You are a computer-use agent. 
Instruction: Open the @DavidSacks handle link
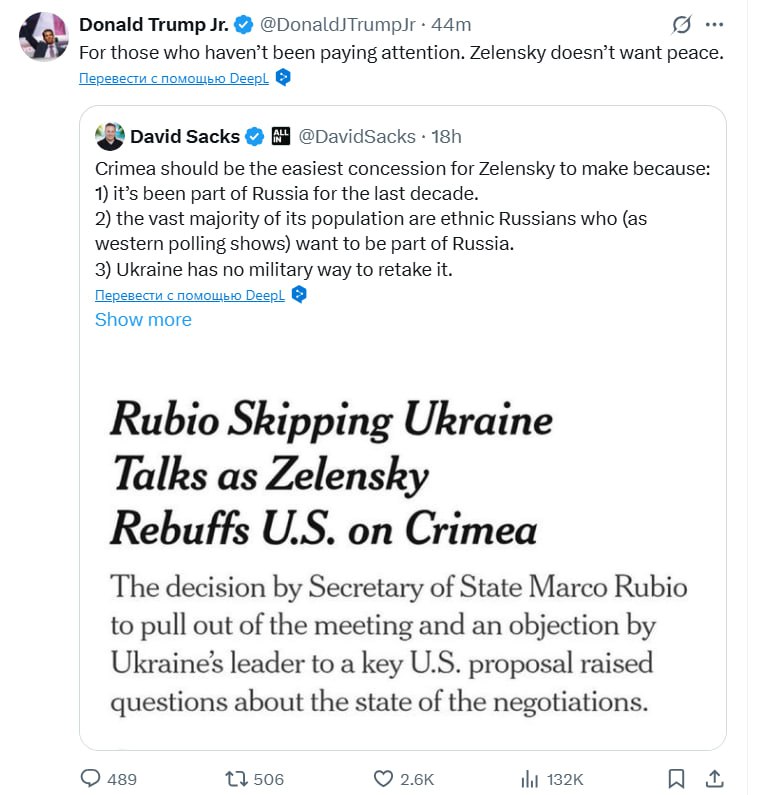[x=358, y=136]
